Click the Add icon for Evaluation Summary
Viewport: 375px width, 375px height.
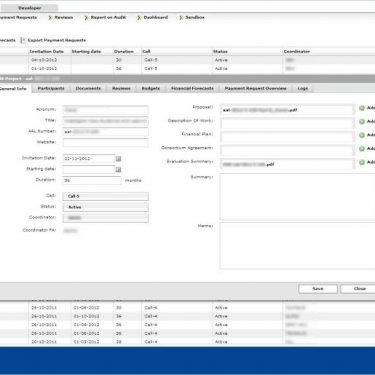point(362,162)
